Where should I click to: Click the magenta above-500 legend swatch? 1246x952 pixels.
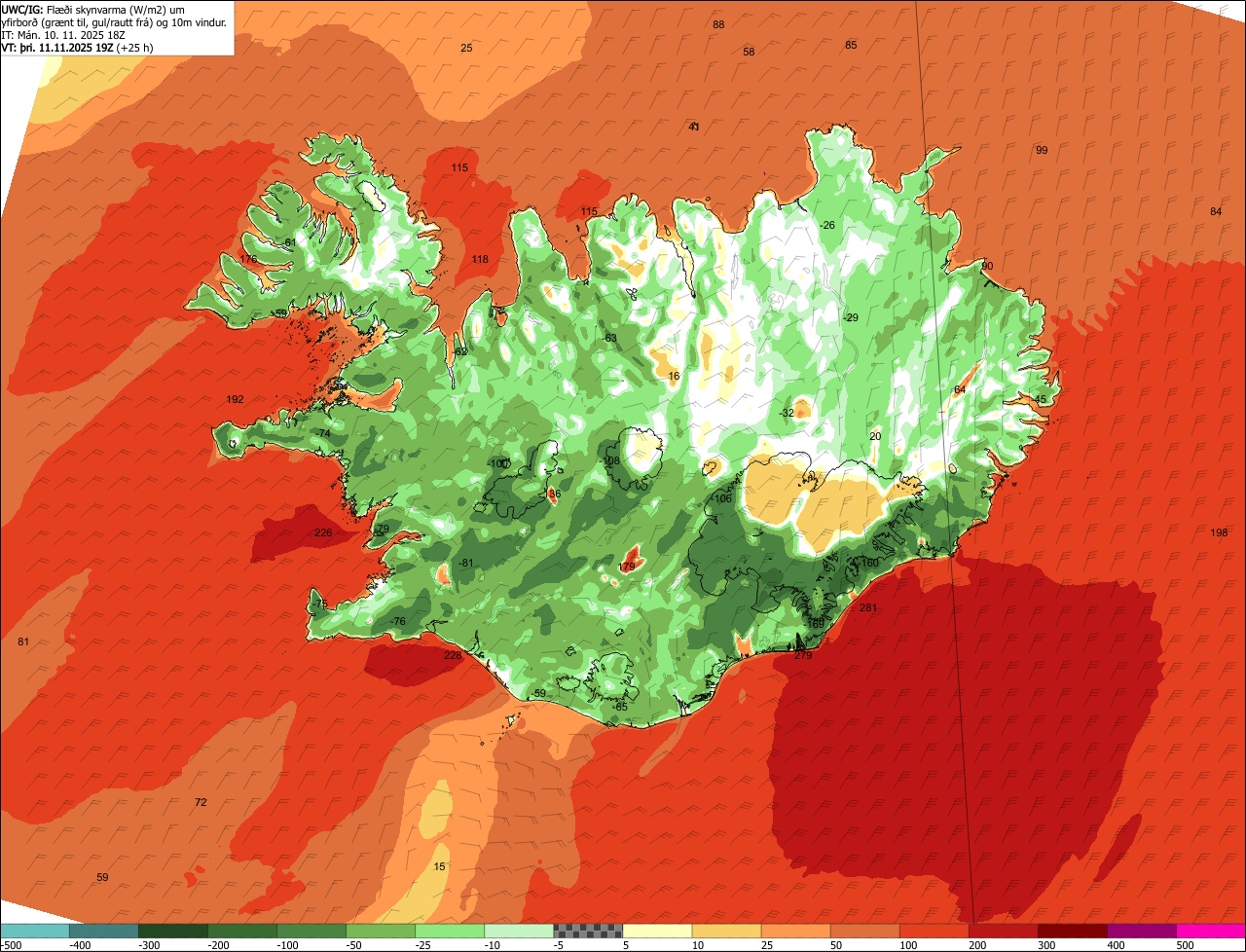(1211, 931)
